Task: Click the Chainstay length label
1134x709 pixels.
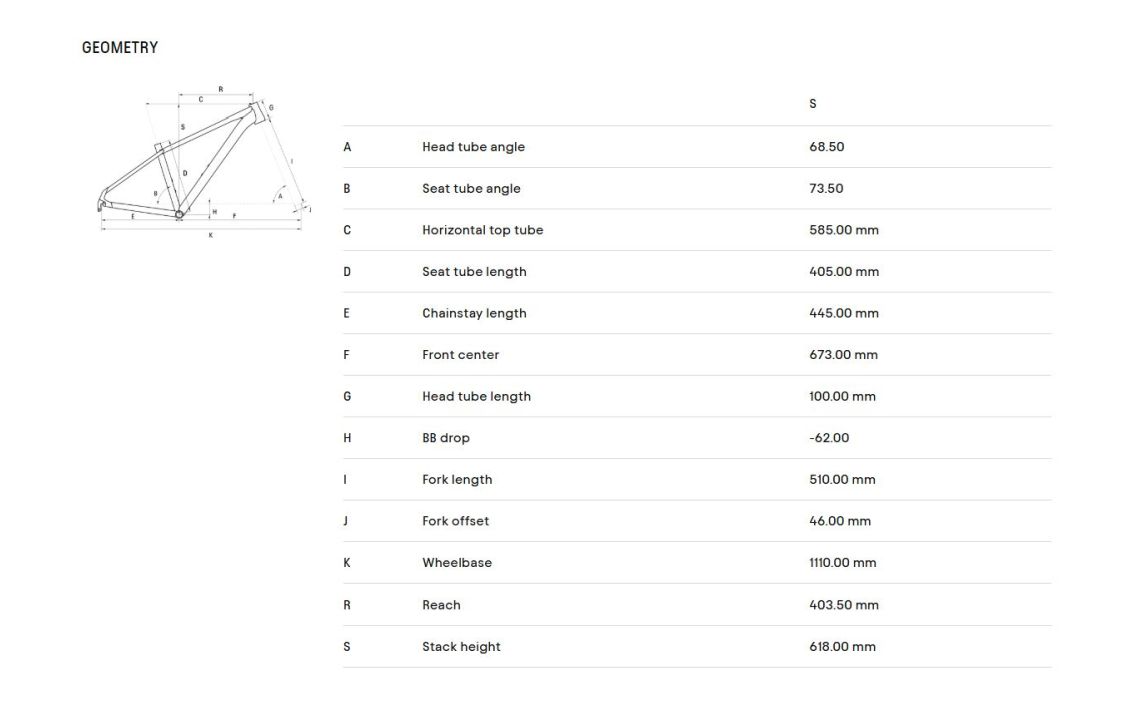Action: (474, 313)
